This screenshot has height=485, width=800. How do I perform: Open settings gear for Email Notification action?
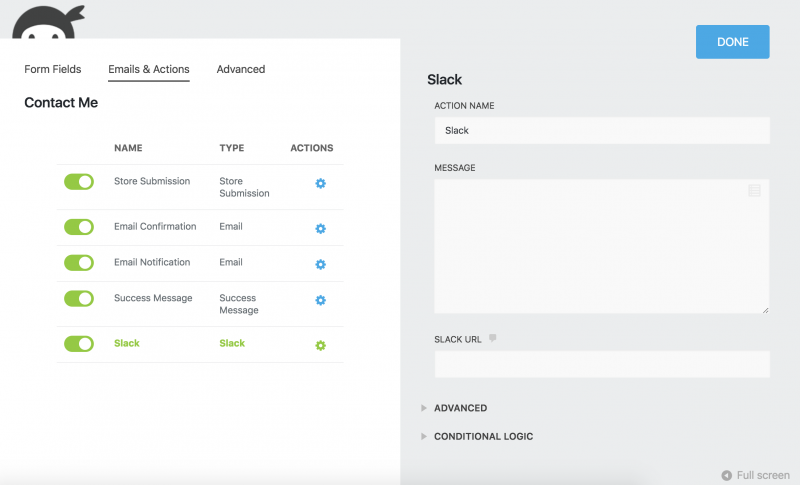click(320, 264)
